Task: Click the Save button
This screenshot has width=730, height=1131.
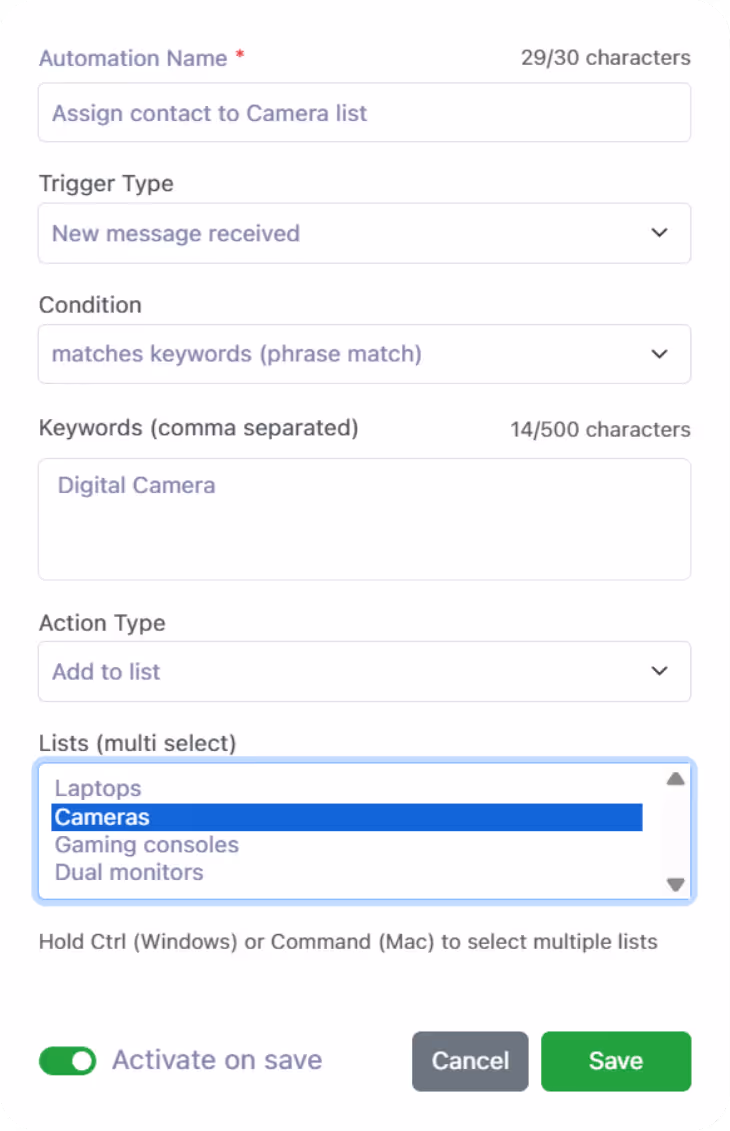Action: (x=615, y=1060)
